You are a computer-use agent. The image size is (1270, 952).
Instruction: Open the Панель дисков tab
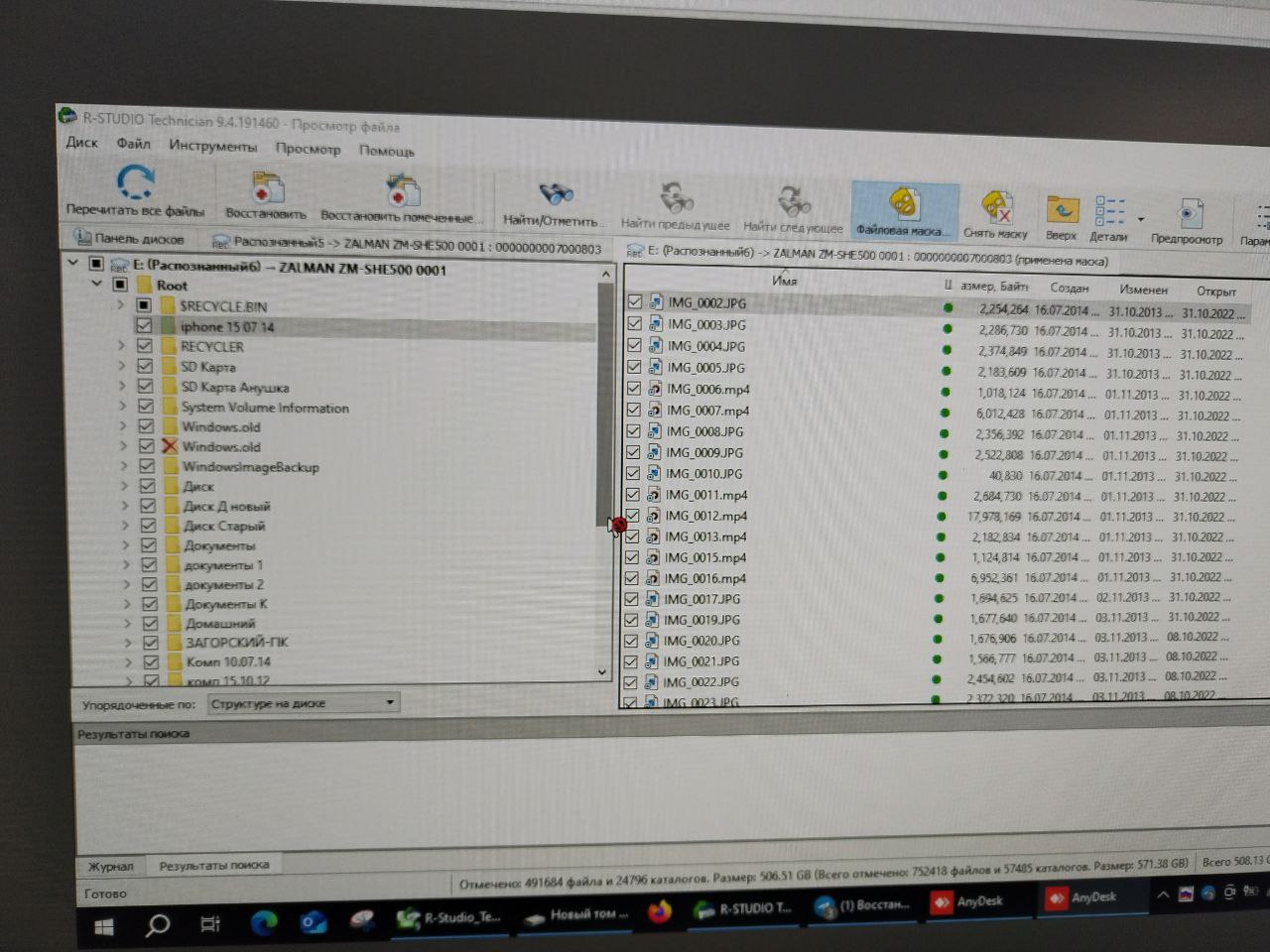coord(130,238)
